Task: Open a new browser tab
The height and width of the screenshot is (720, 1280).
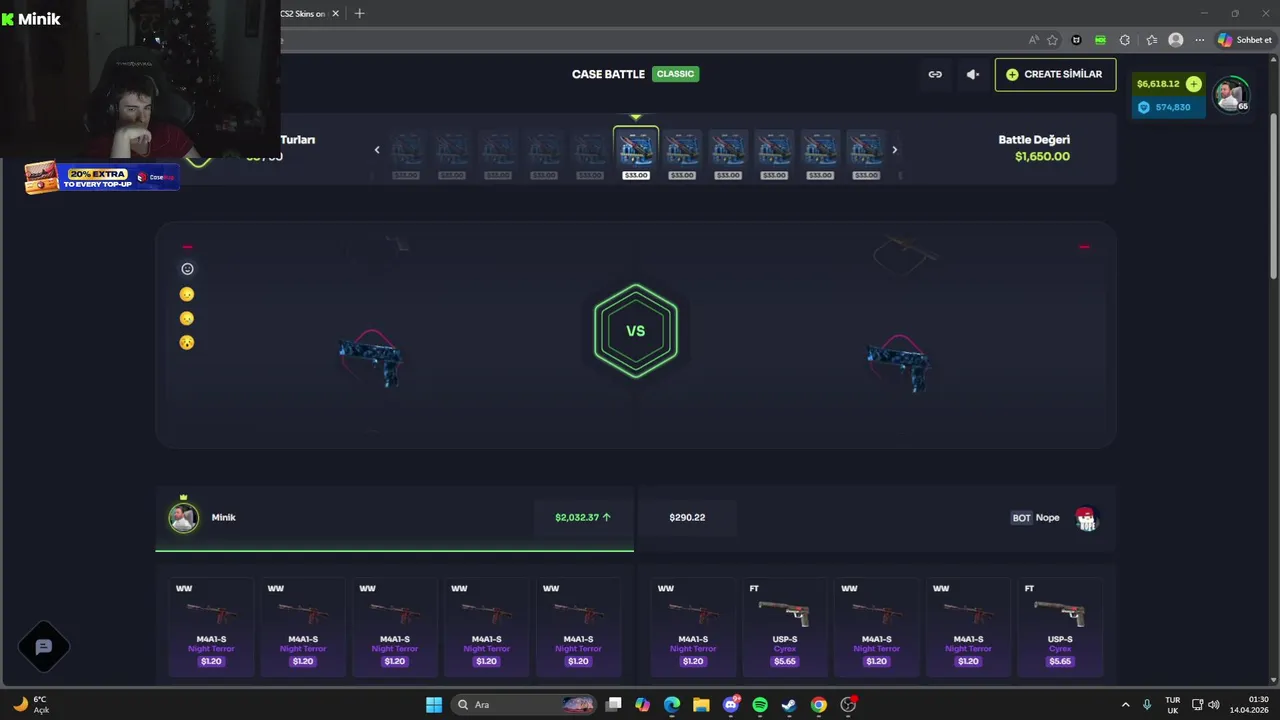Action: pos(359,13)
